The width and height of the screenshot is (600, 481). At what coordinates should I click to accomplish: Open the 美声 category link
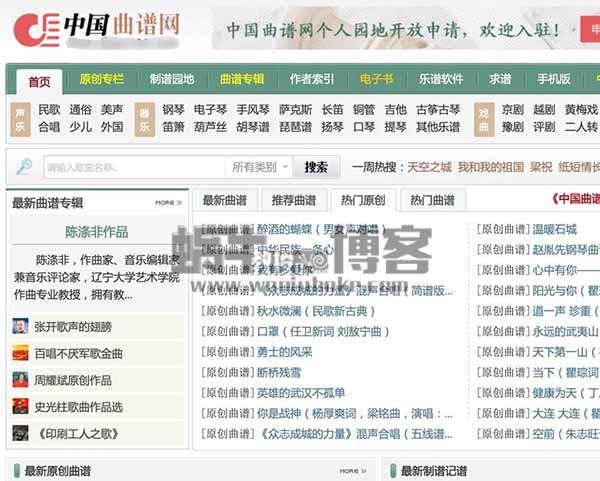click(x=112, y=110)
